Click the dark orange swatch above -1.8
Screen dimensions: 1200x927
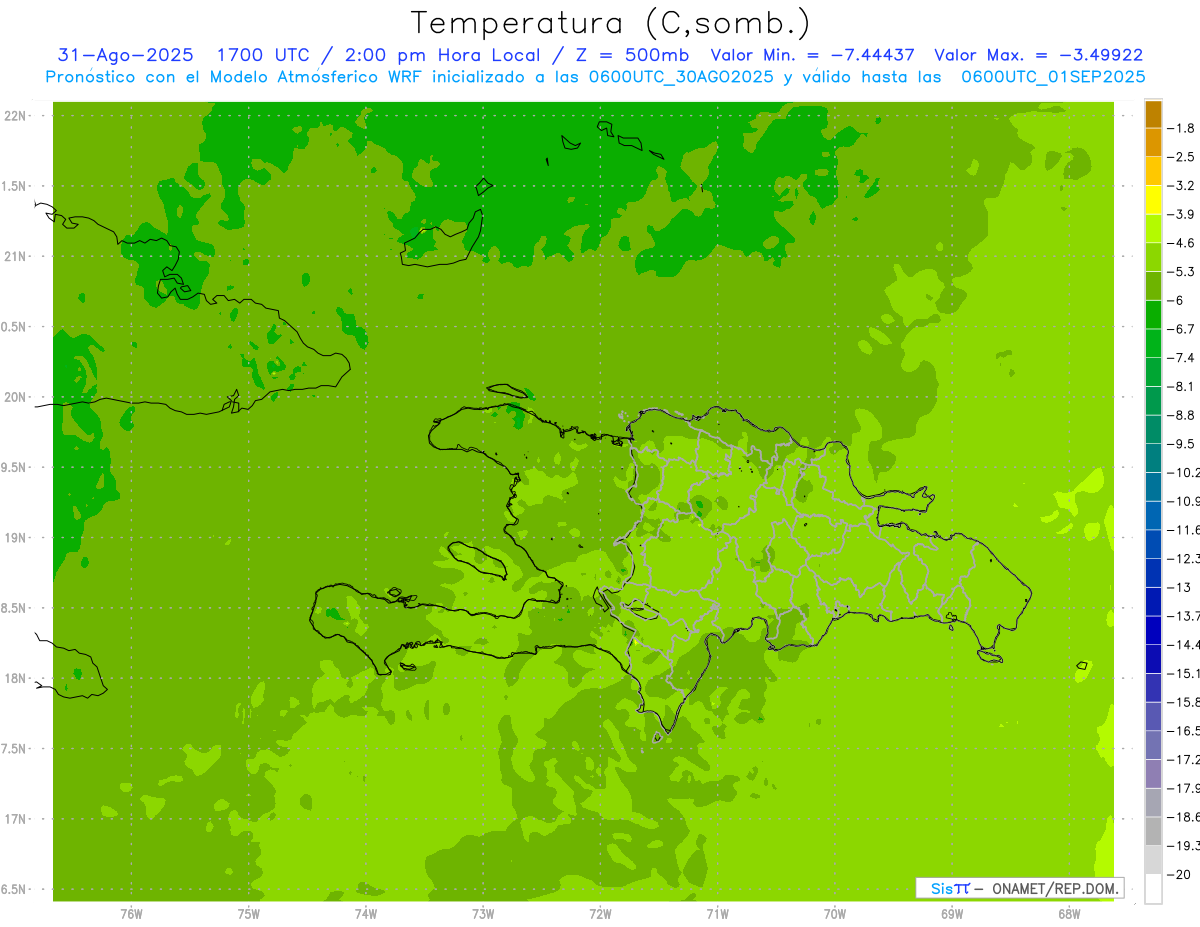click(1153, 114)
